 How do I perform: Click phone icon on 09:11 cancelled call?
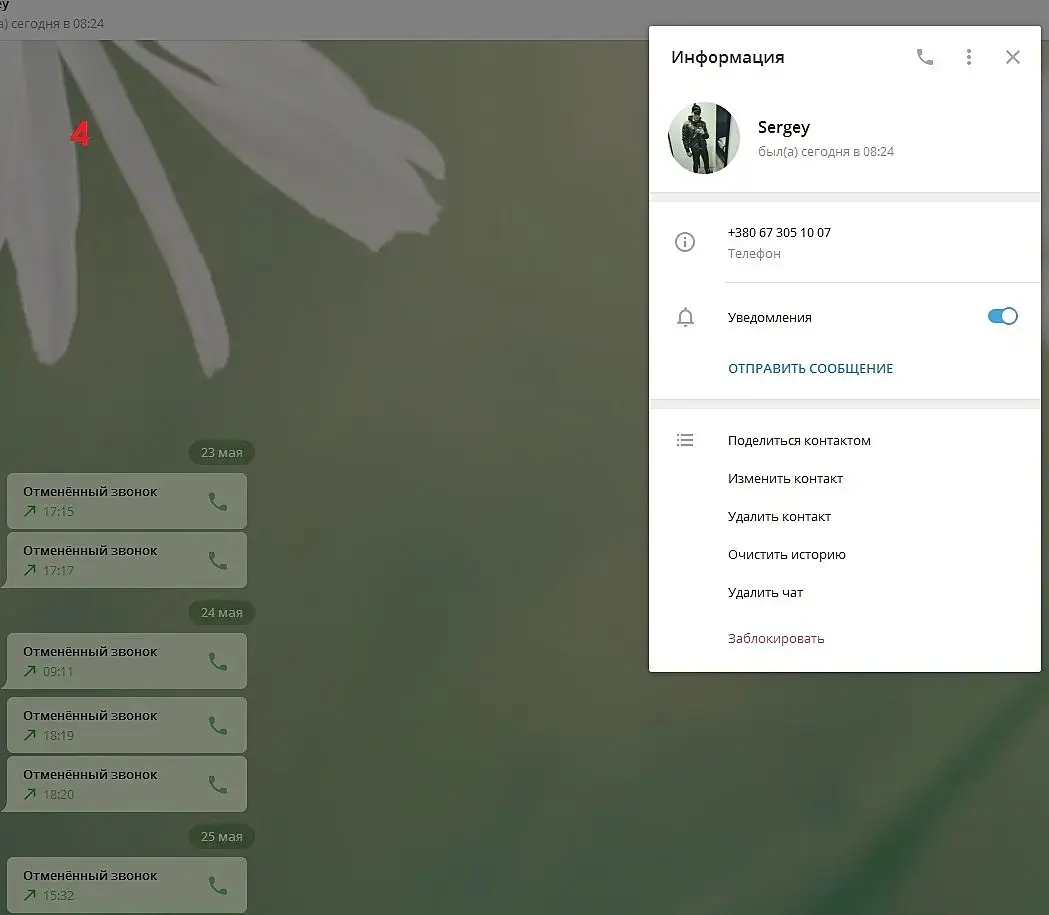(217, 662)
